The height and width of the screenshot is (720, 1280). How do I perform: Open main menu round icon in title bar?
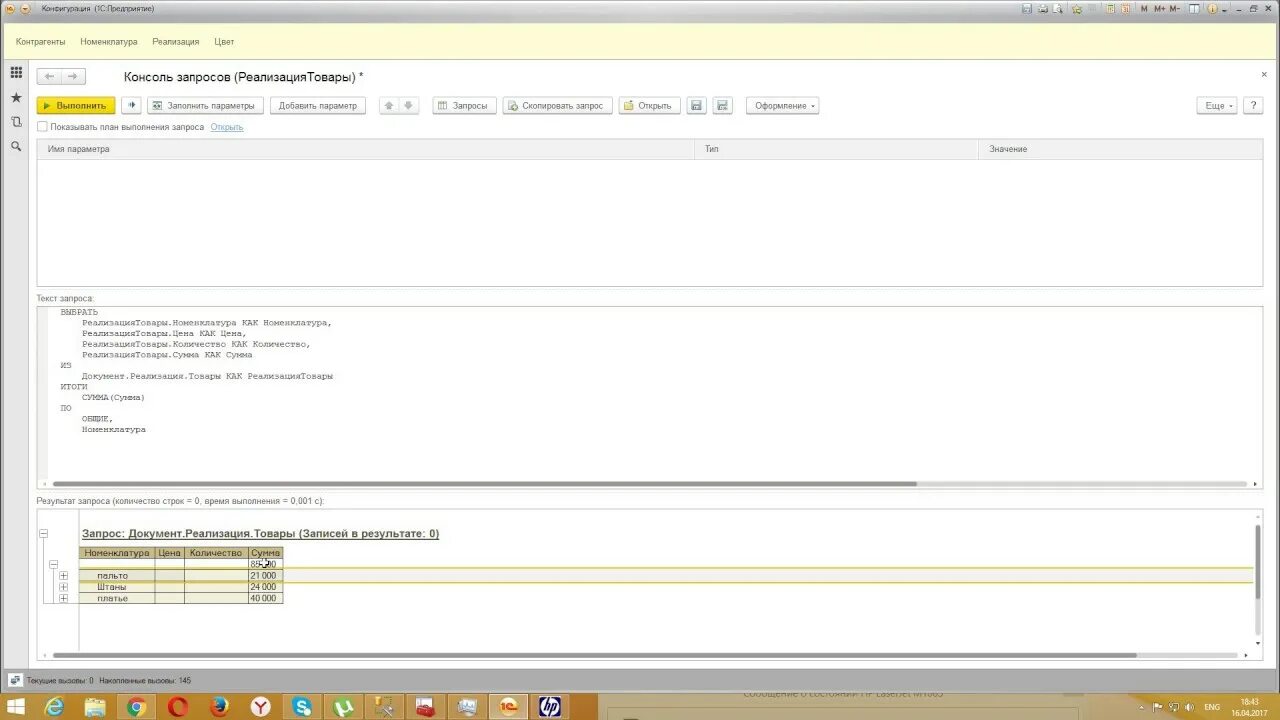click(10, 8)
